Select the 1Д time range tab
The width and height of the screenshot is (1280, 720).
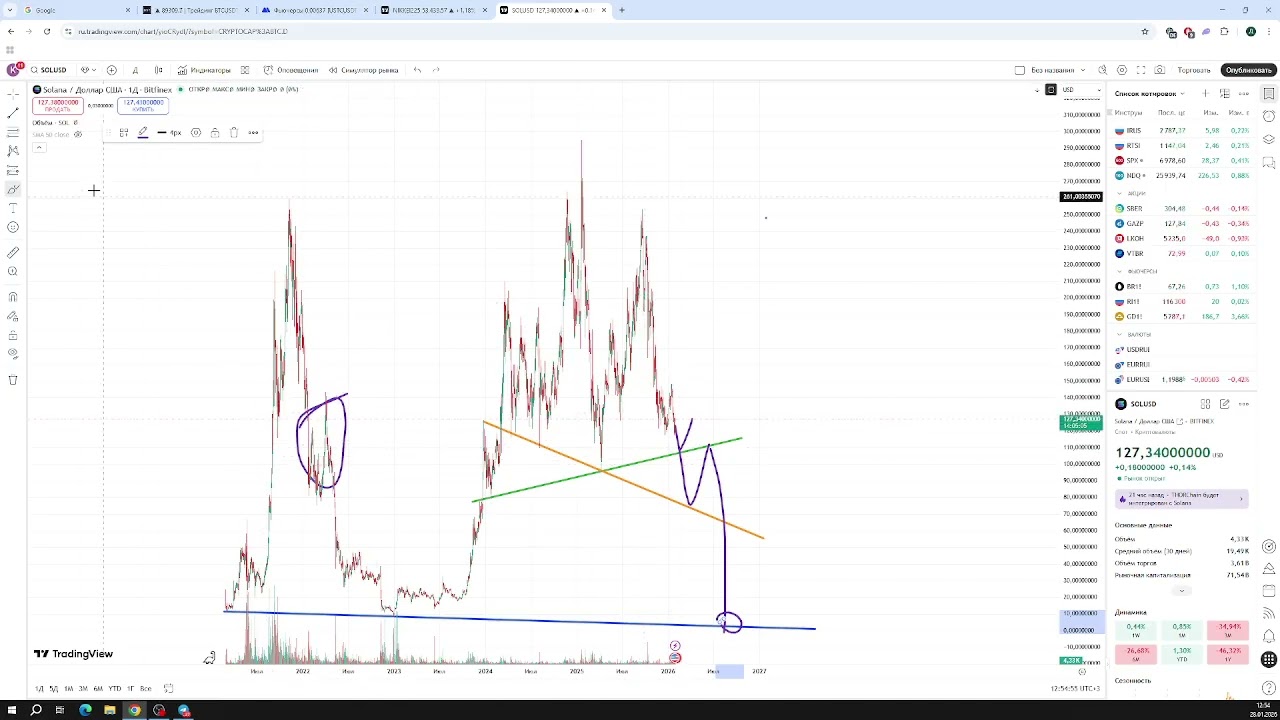point(39,689)
